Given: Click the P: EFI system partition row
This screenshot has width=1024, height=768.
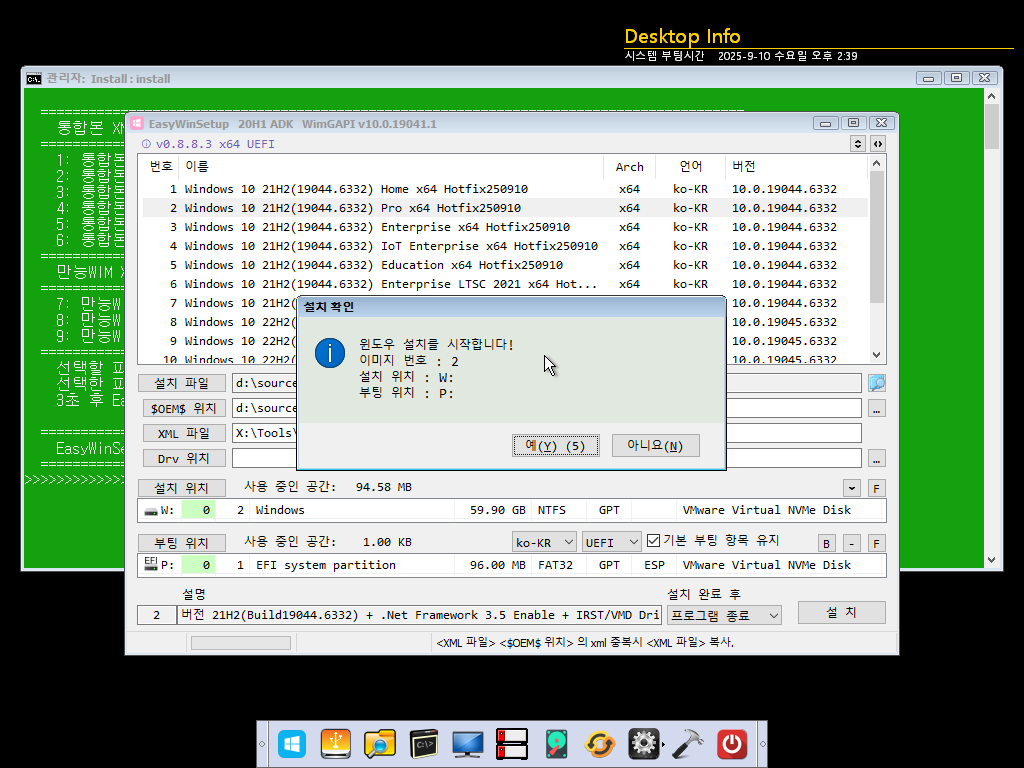Looking at the screenshot, I should coord(511,565).
